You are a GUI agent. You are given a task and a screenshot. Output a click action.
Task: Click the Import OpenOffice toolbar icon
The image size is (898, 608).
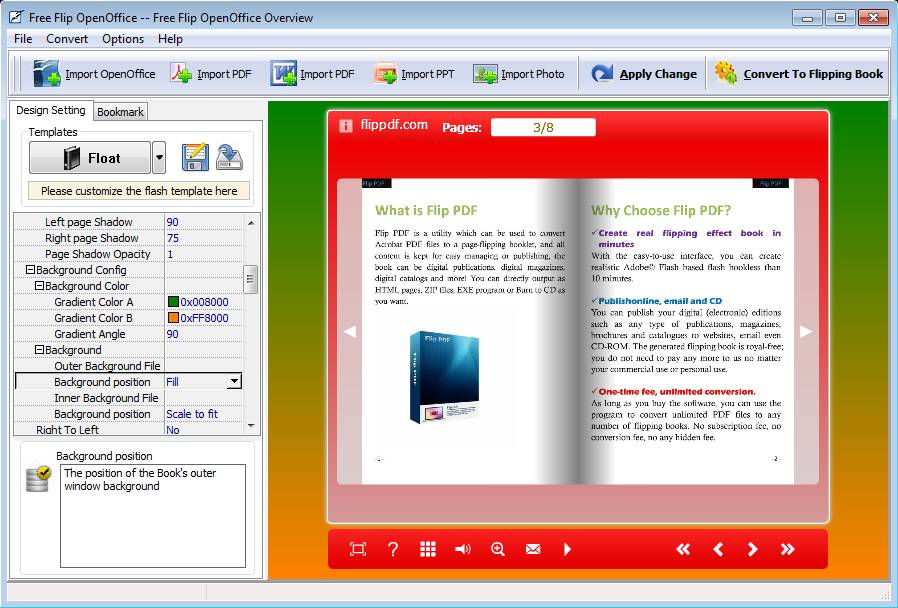pyautogui.click(x=46, y=73)
